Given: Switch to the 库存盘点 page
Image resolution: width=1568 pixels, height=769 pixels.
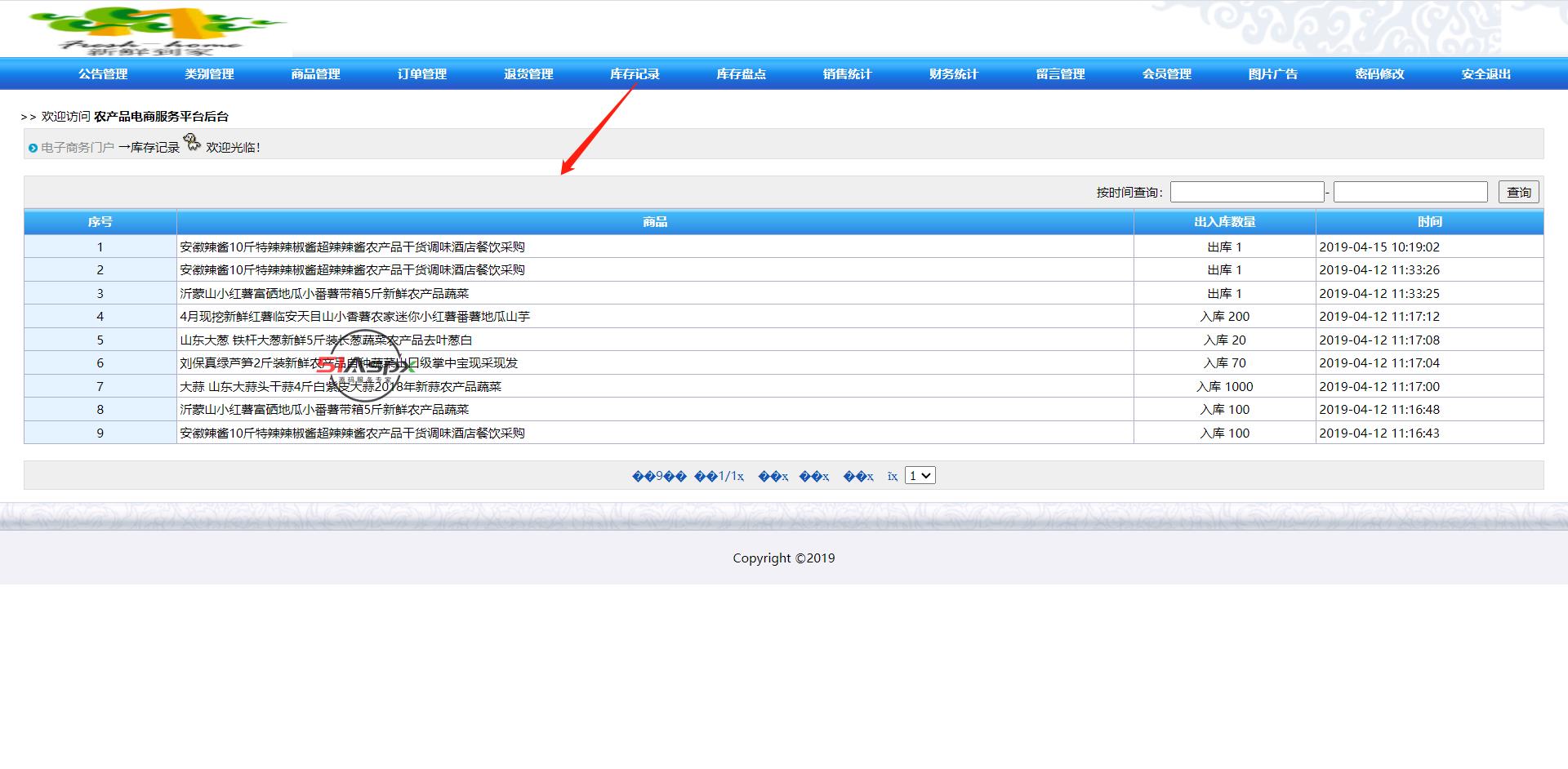Looking at the screenshot, I should tap(741, 74).
